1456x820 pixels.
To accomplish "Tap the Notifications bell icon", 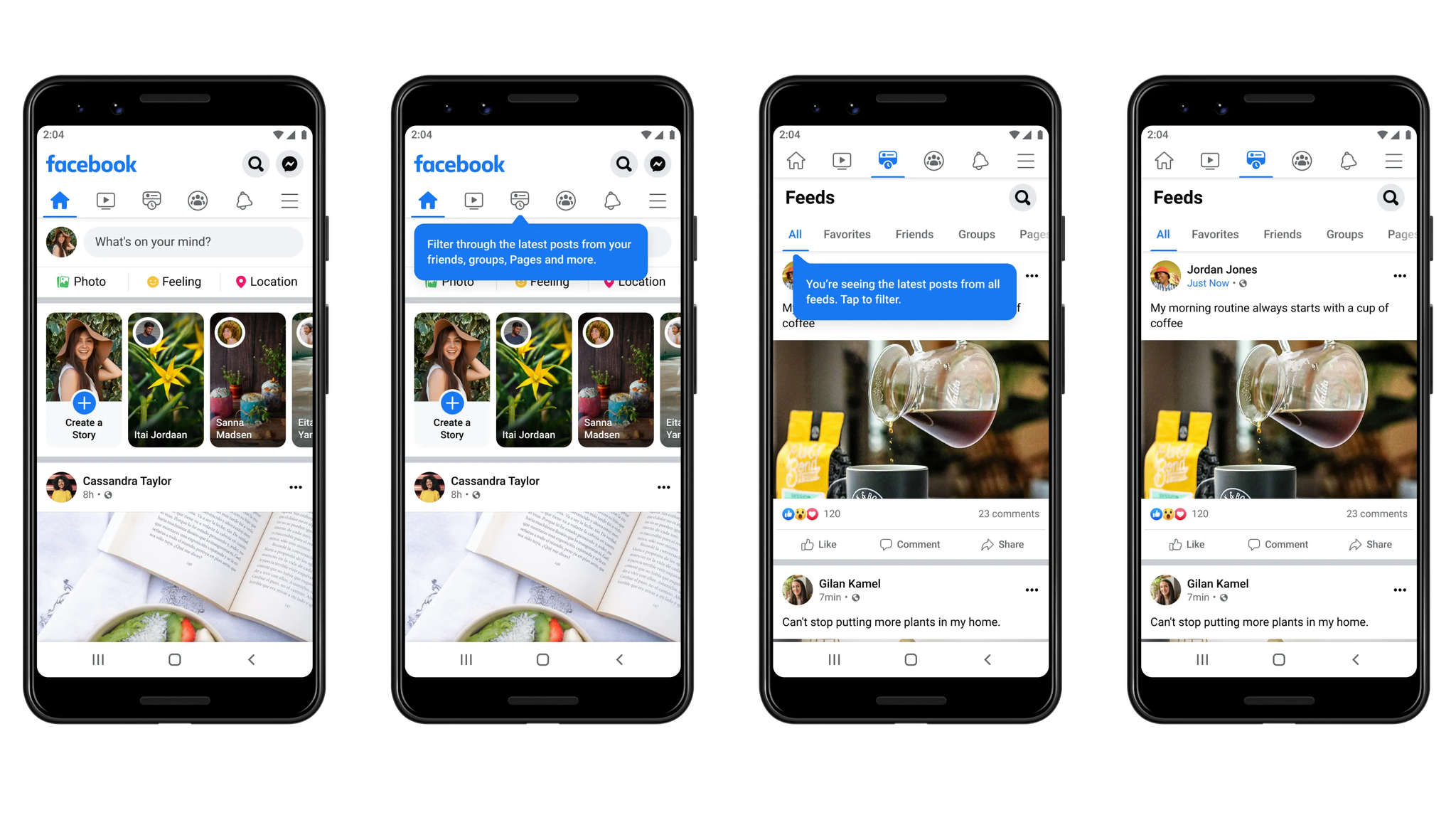I will pos(244,200).
